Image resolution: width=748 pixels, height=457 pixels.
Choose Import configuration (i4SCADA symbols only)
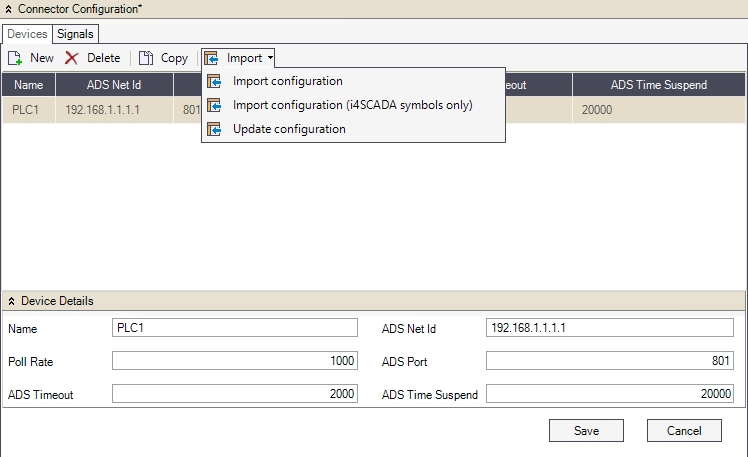352,105
